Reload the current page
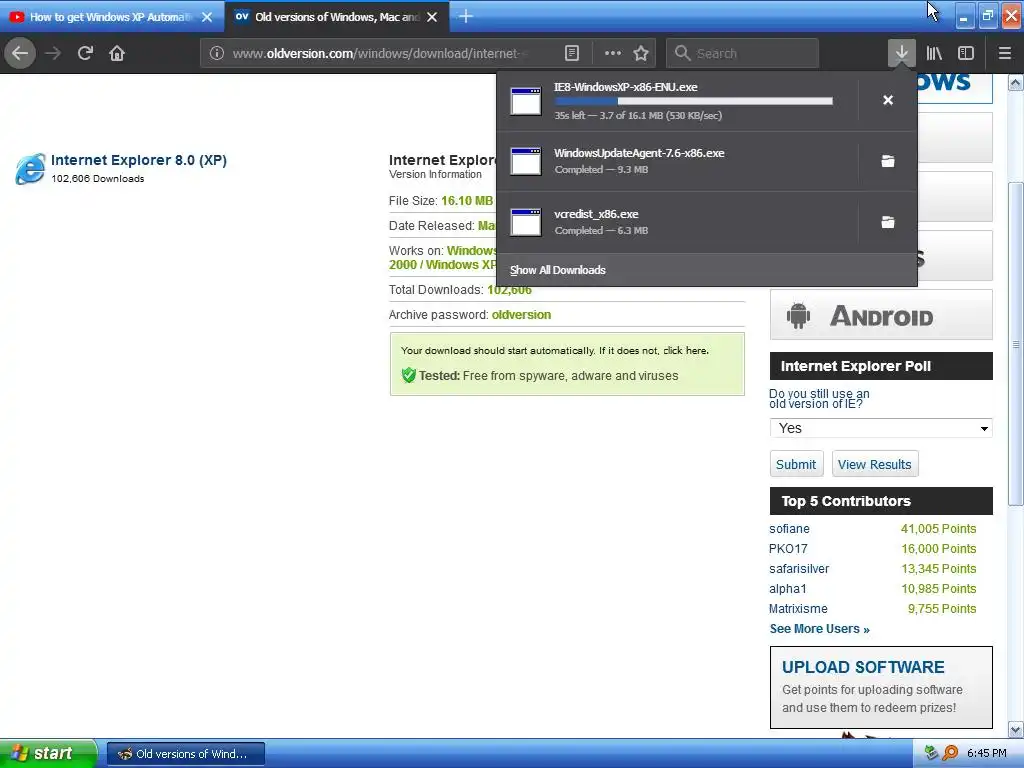 (85, 53)
